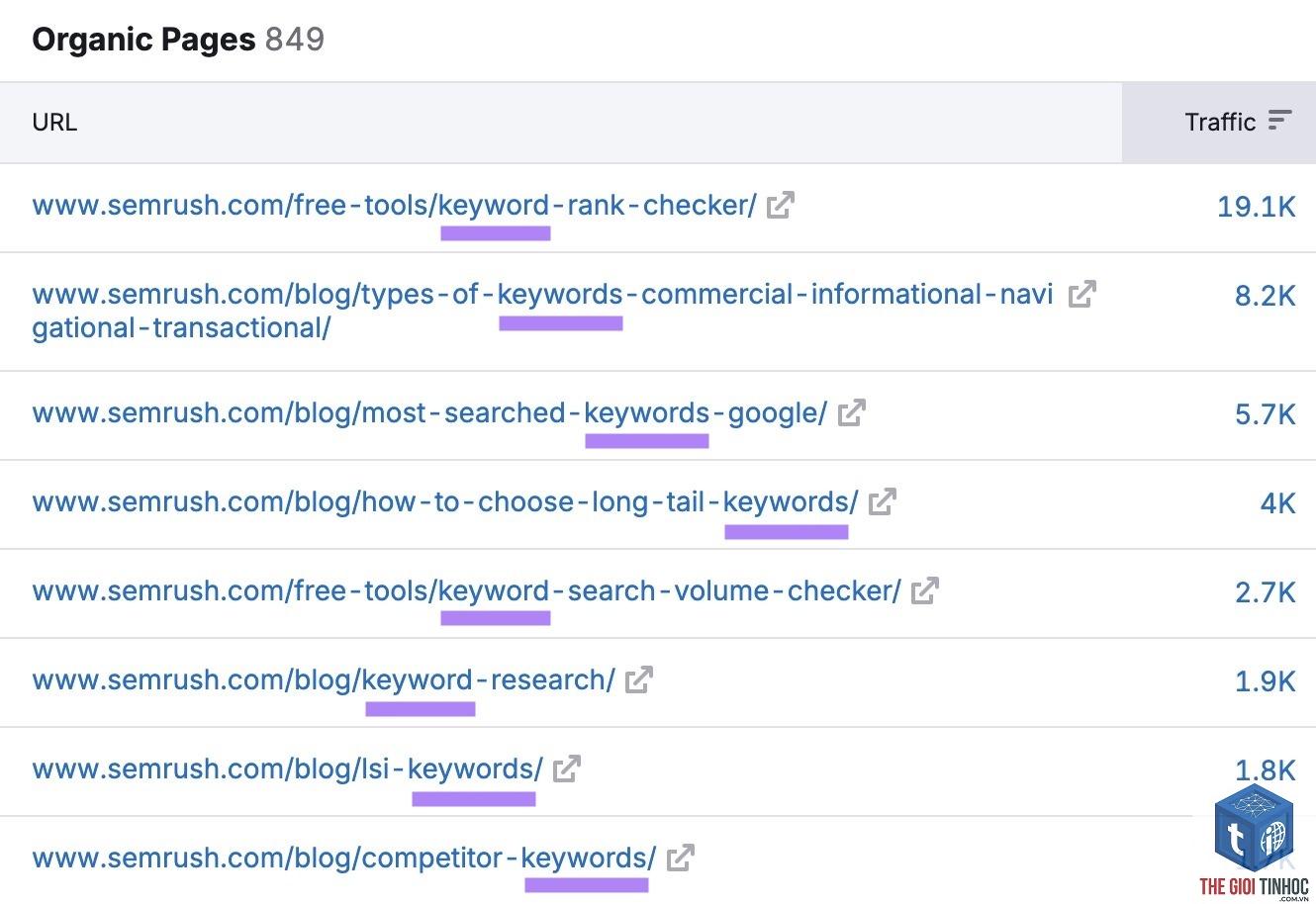
Task: Open the types-of-keywords-commercial-informational blog link
Action: (542, 311)
